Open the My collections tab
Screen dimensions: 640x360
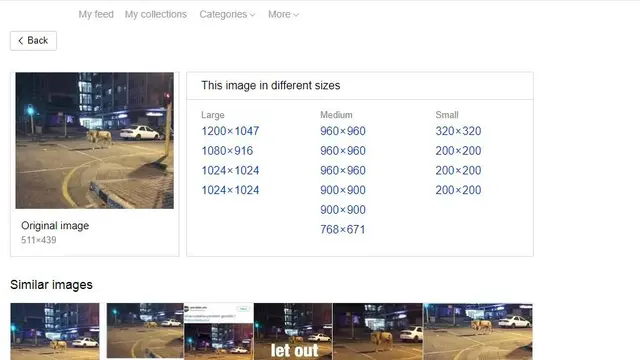click(156, 14)
